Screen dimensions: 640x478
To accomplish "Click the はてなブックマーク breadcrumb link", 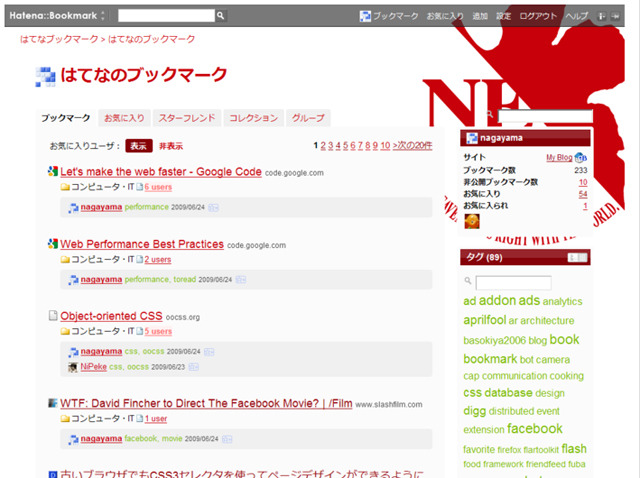I will click(59, 39).
